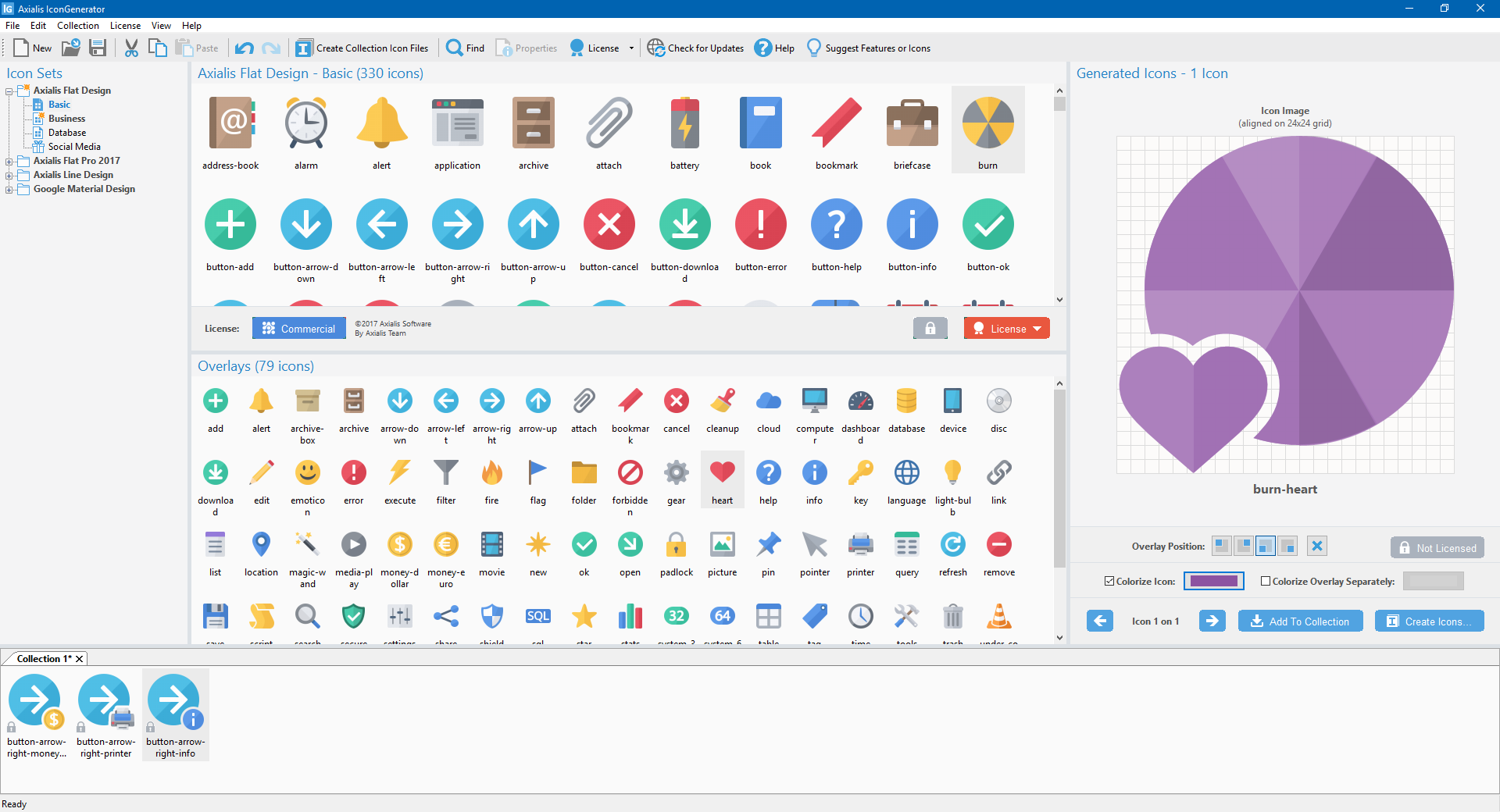Pick the padlock overlay icon
The height and width of the screenshot is (812, 1500).
point(676,545)
